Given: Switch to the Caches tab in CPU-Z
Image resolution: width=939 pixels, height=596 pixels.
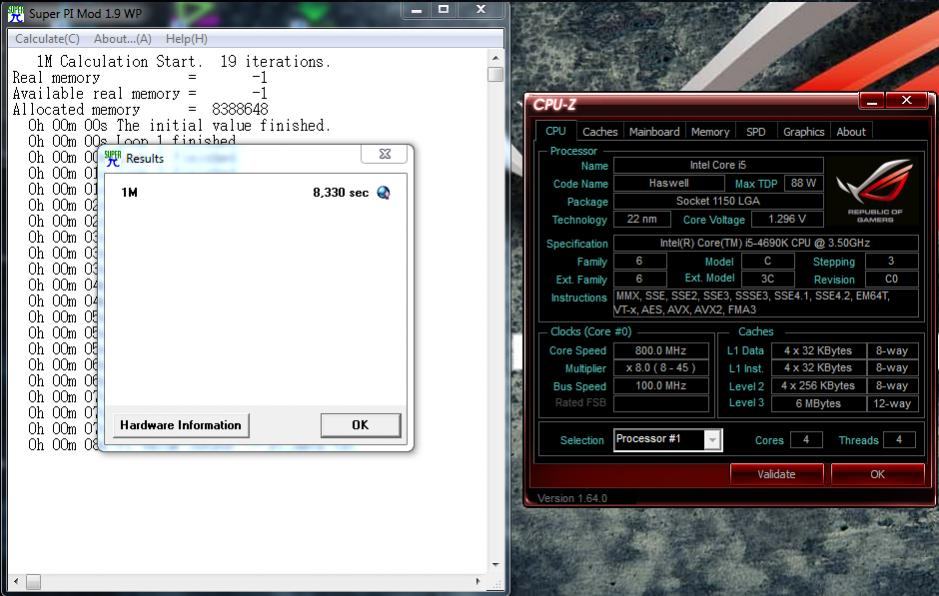Looking at the screenshot, I should pos(599,132).
